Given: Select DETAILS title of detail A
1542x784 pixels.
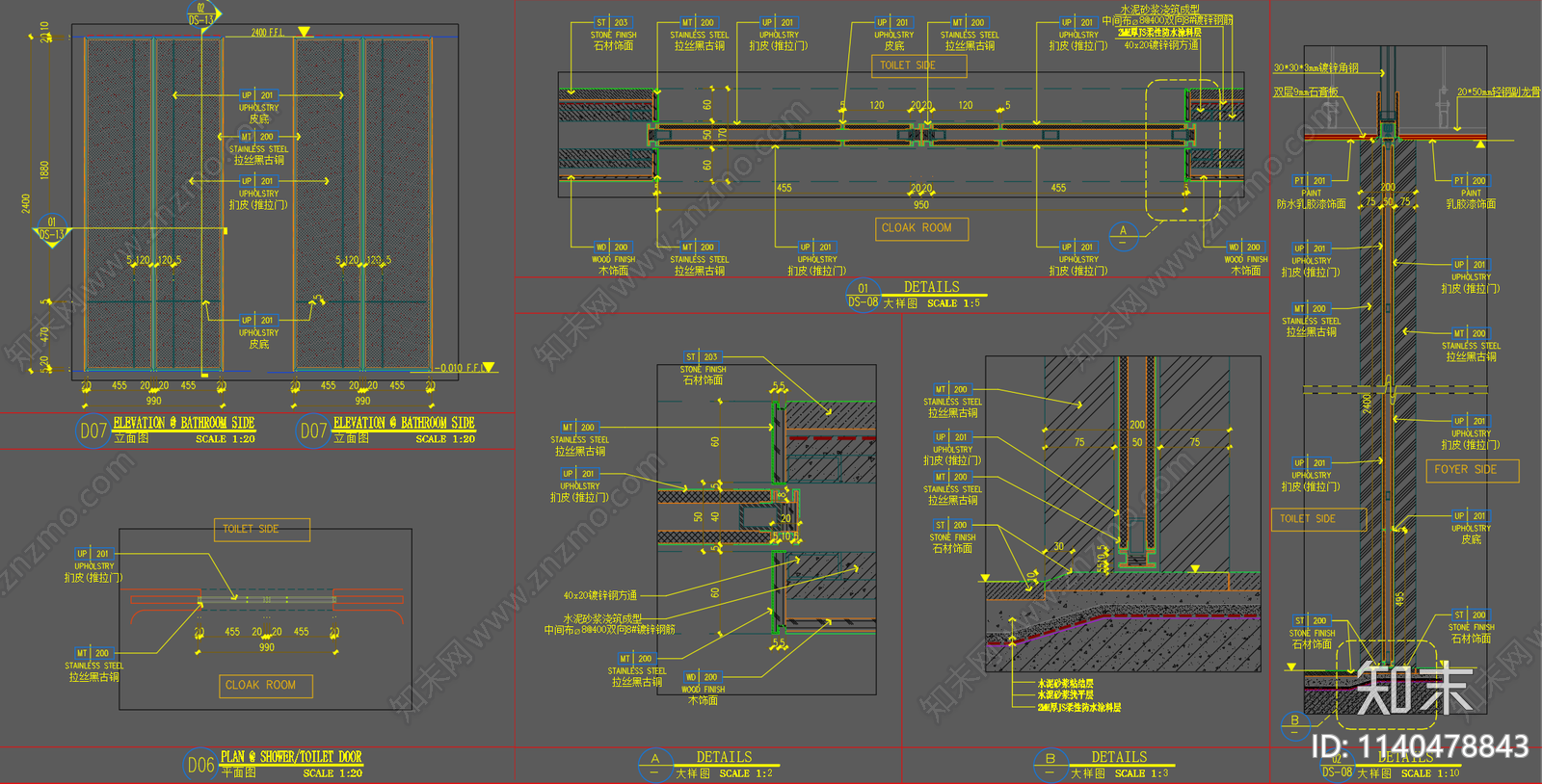Looking at the screenshot, I should tap(725, 758).
